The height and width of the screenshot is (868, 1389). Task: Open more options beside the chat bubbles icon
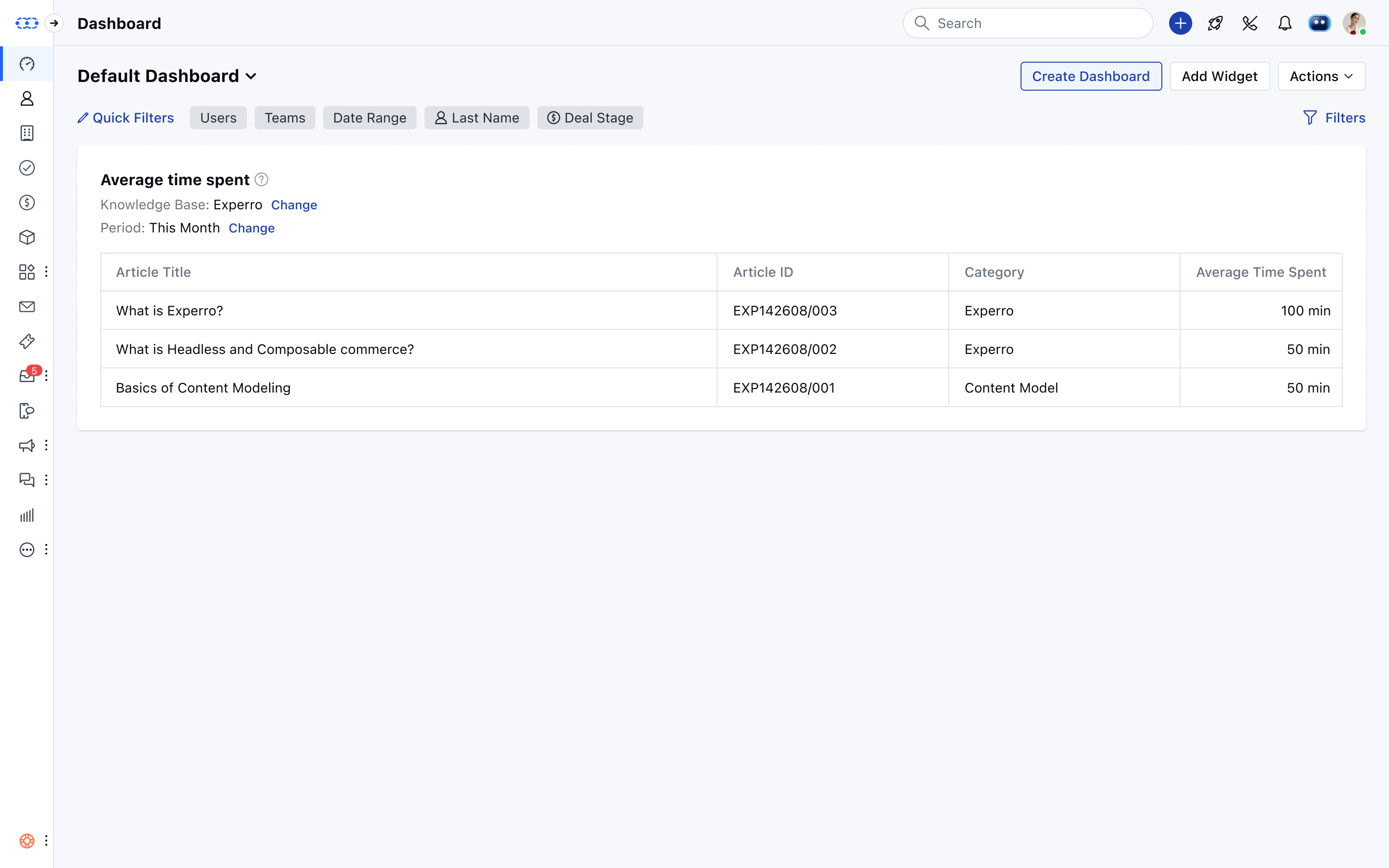coord(46,480)
